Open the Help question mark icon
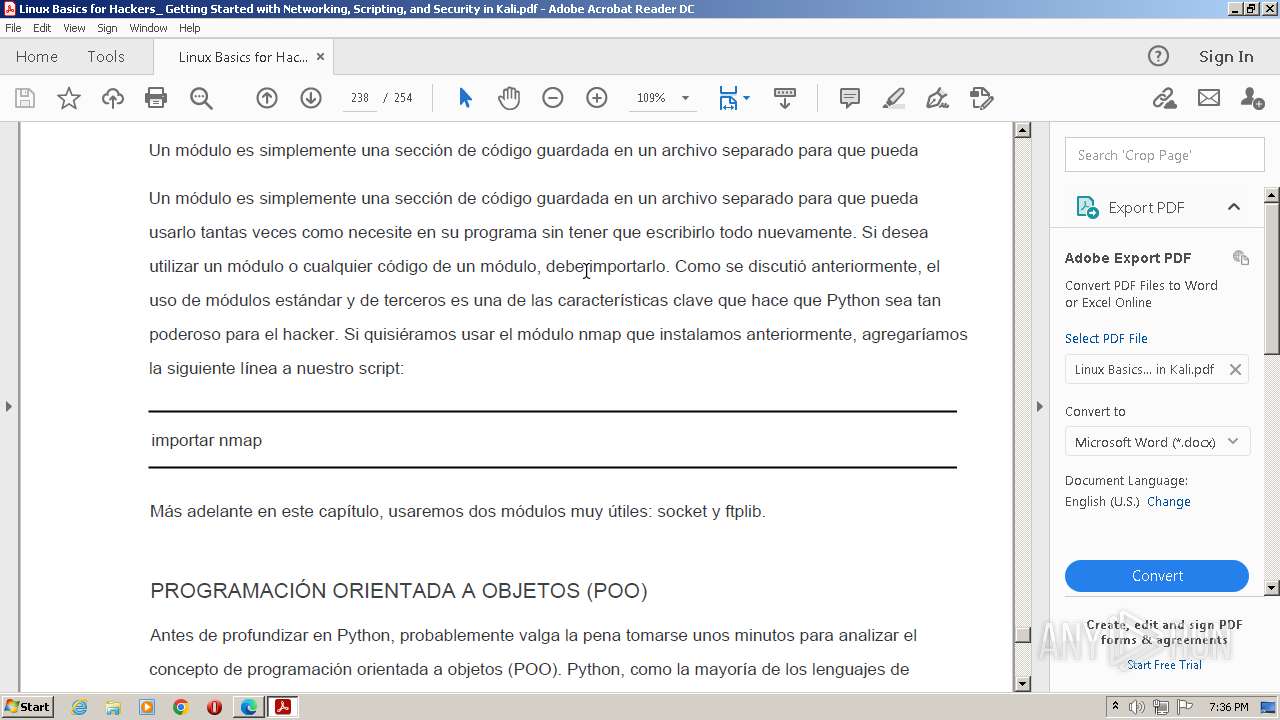This screenshot has height=720, width=1280. click(x=1158, y=56)
